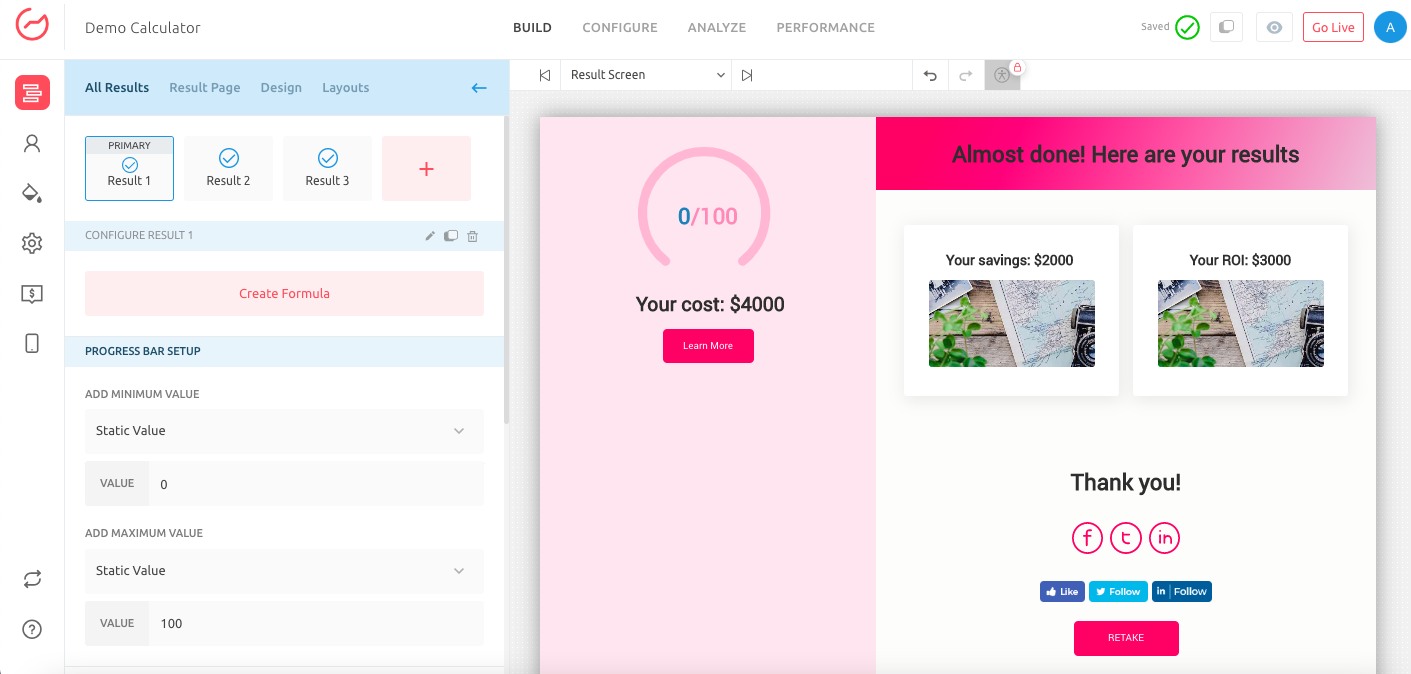Click the redo arrow

pos(965,75)
